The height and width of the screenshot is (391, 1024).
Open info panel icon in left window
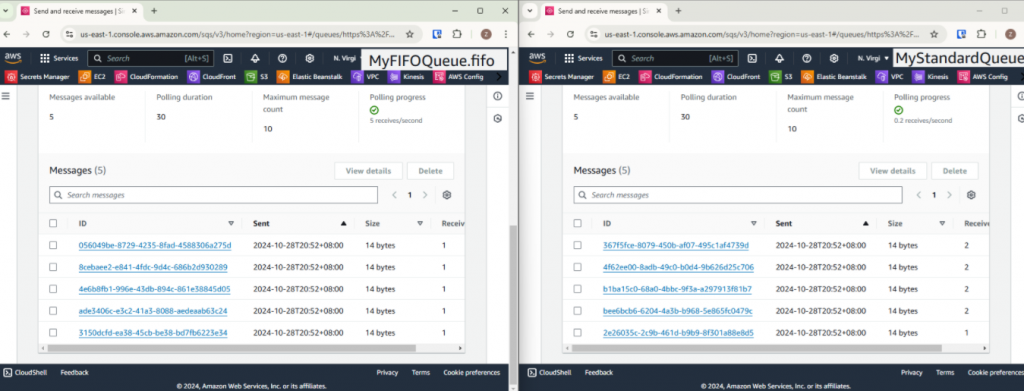pos(498,96)
